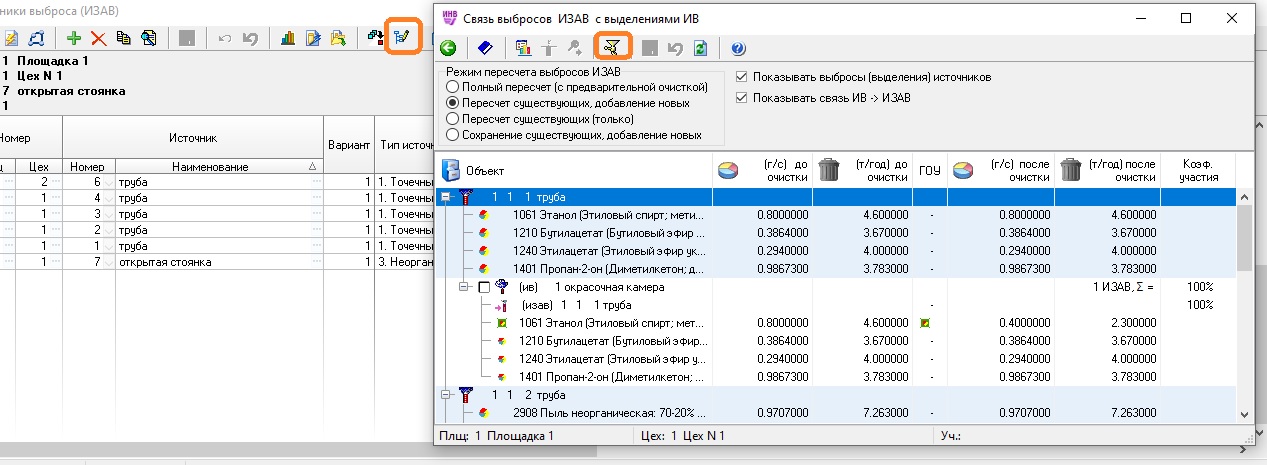Check the box beside 'окрасочная камера'
The height and width of the screenshot is (465, 1267).
[484, 287]
